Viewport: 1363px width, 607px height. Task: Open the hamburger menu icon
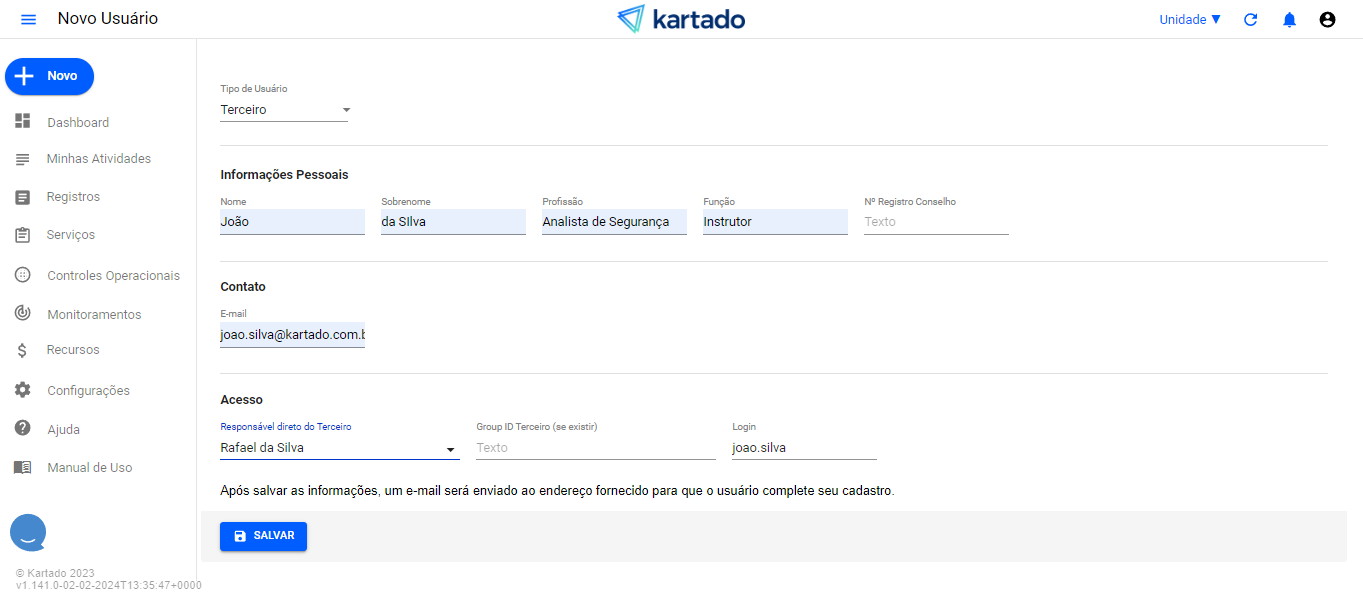[28, 20]
